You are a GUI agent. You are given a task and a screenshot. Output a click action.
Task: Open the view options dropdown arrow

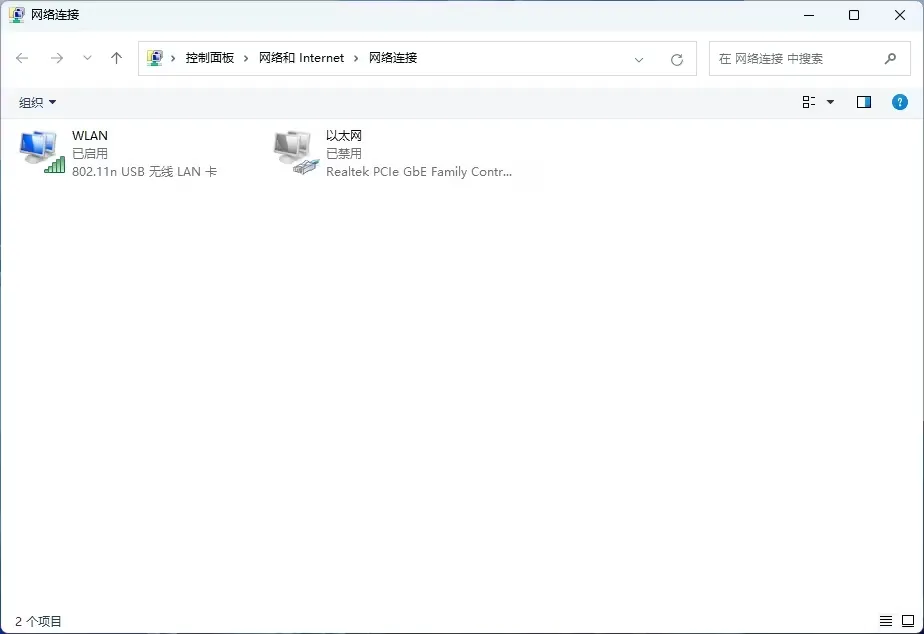(x=829, y=101)
